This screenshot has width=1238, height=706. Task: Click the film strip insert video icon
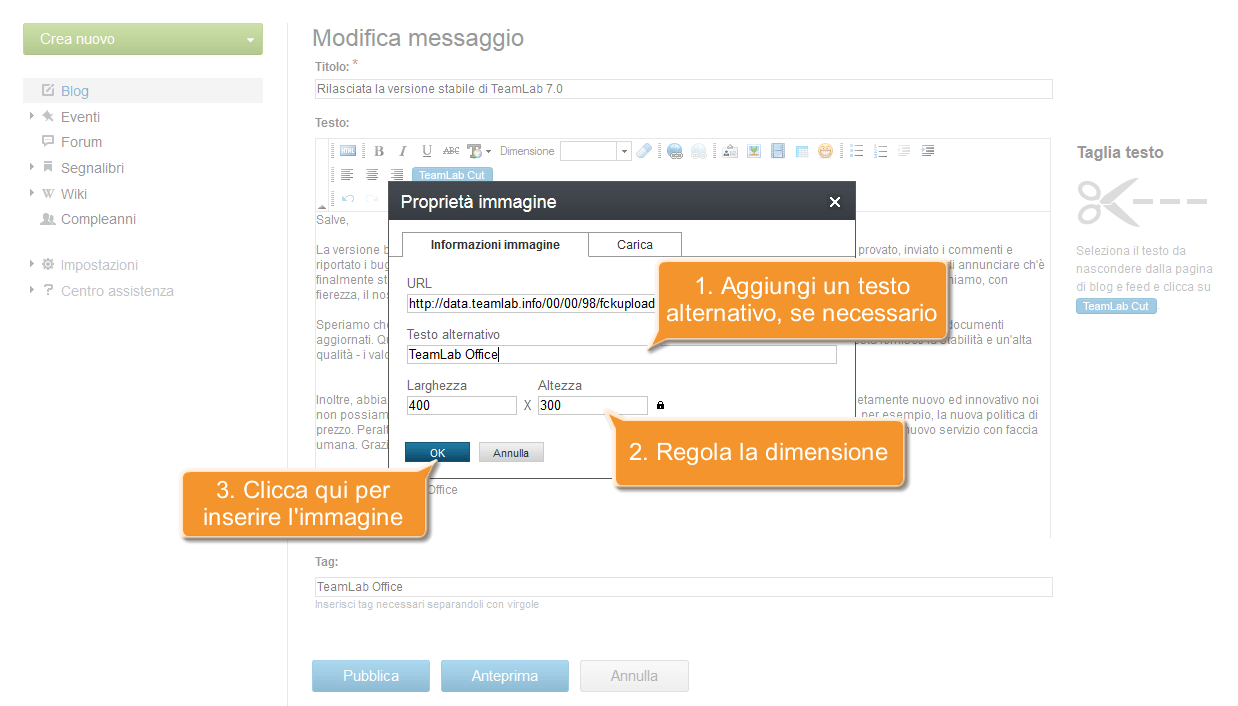[x=777, y=151]
